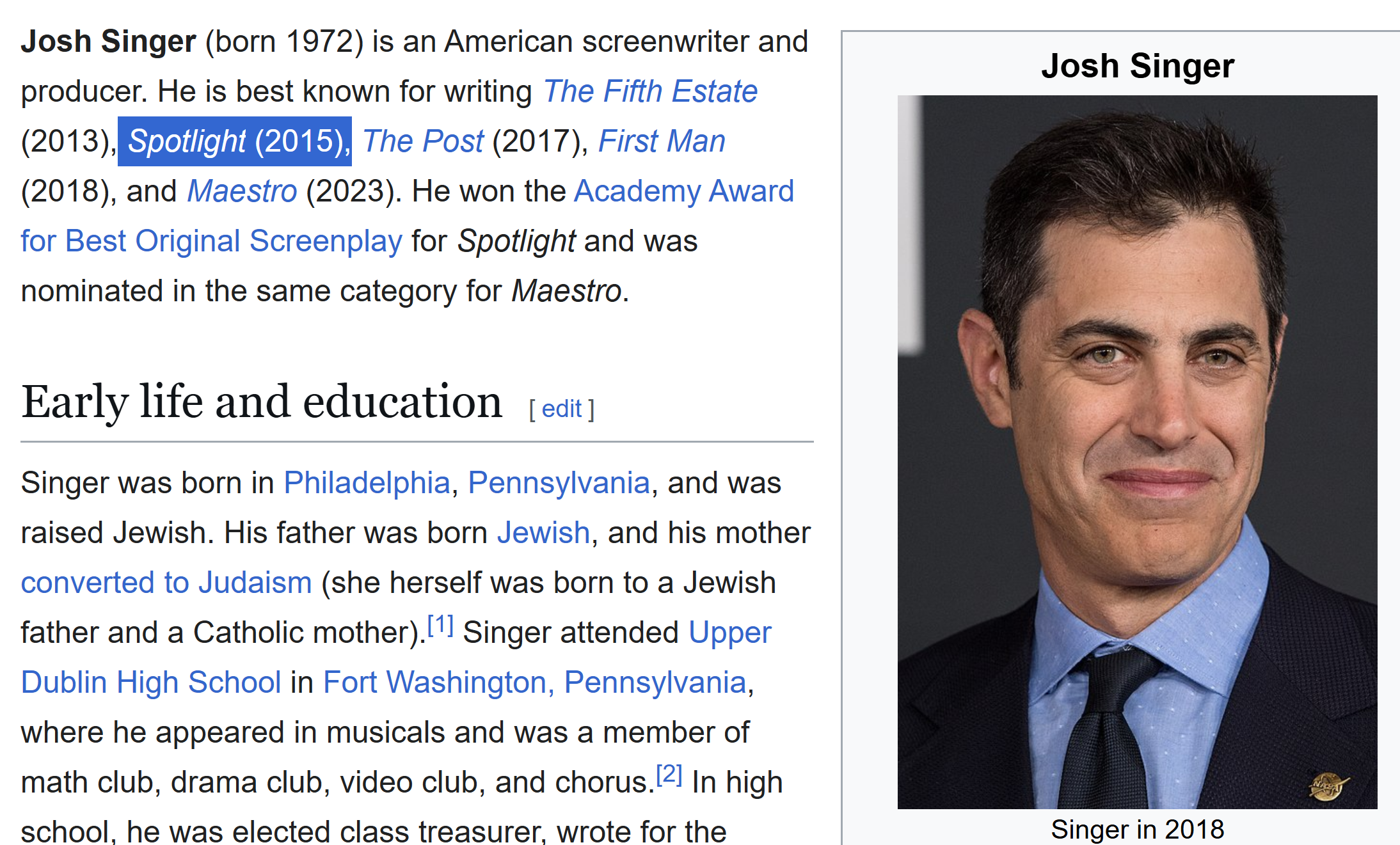Screen dimensions: 1400x845
Task: Open the Maestro film link
Action: click(242, 191)
